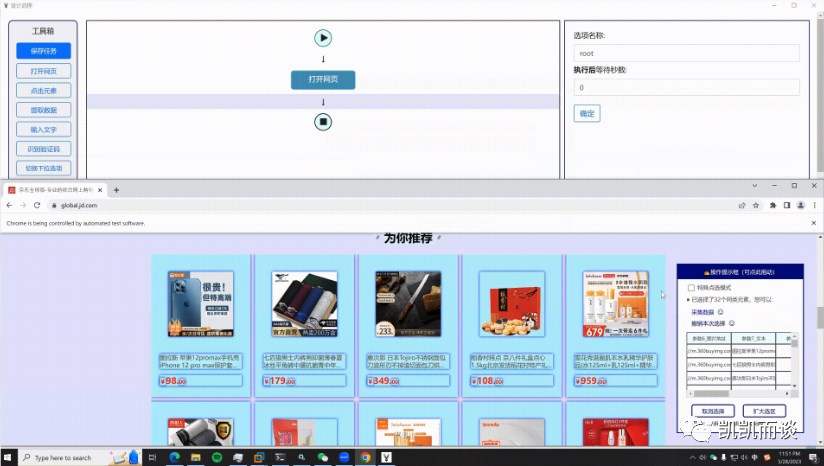824x466 pixels.
Task: Click the 参数7_文本 column header
Action: coord(754,339)
